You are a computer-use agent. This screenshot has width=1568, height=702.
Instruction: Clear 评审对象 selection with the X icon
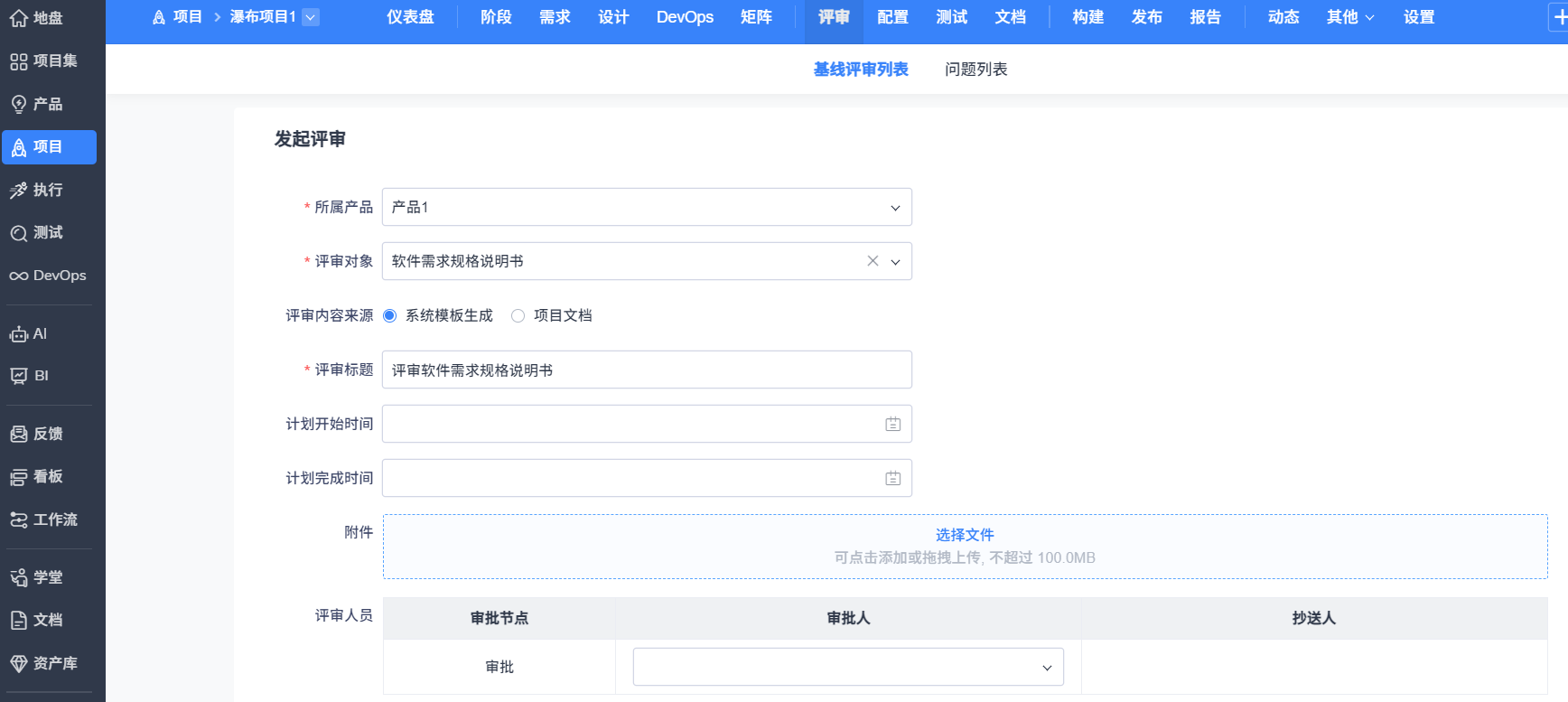pyautogui.click(x=873, y=261)
